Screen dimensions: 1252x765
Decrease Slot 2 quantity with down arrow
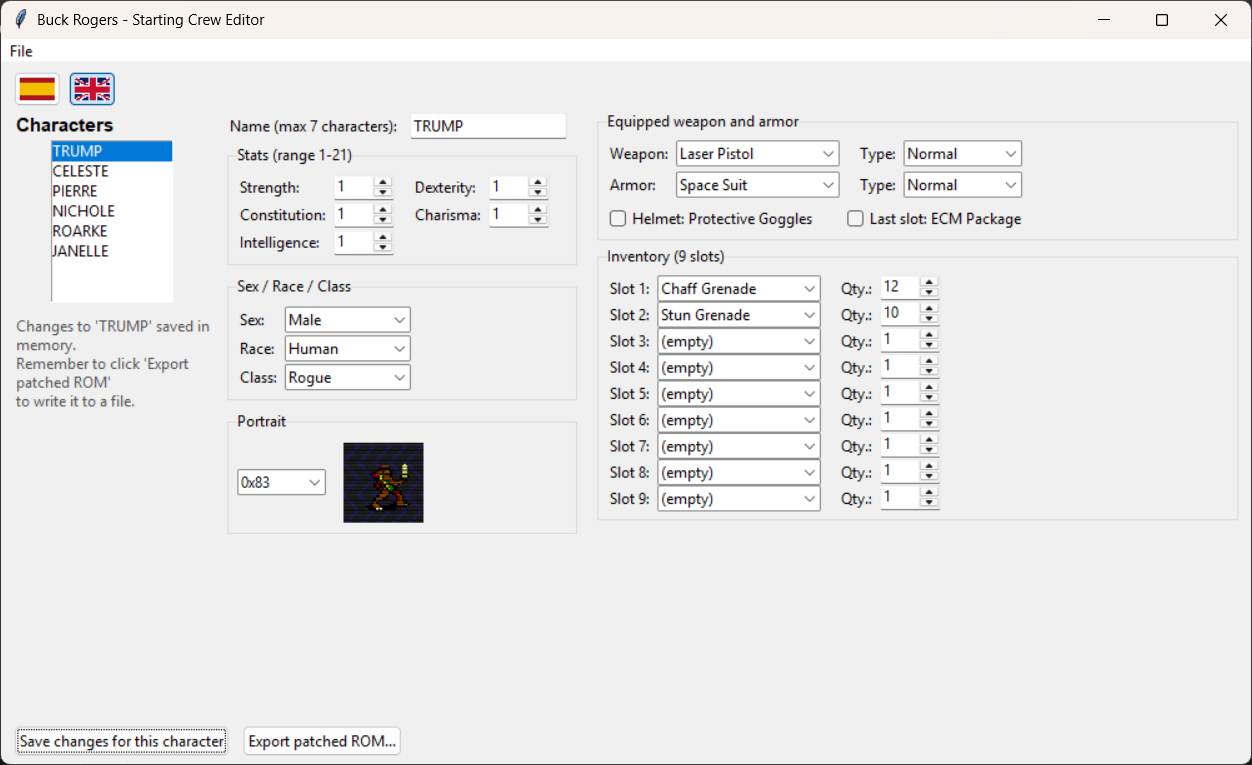(x=930, y=320)
